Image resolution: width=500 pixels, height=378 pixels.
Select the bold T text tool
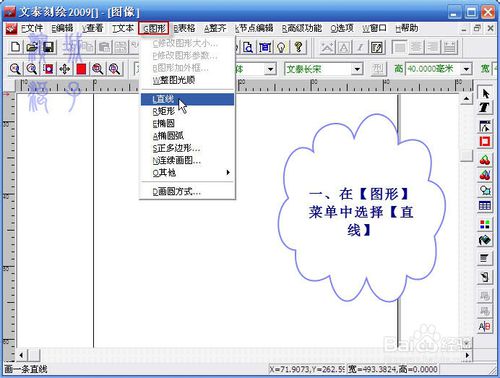pos(485,108)
